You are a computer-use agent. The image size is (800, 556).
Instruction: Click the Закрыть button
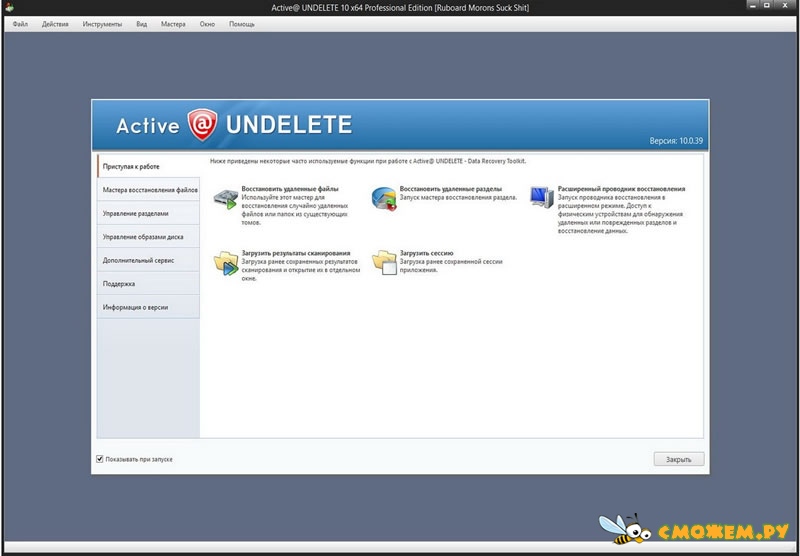[679, 459]
